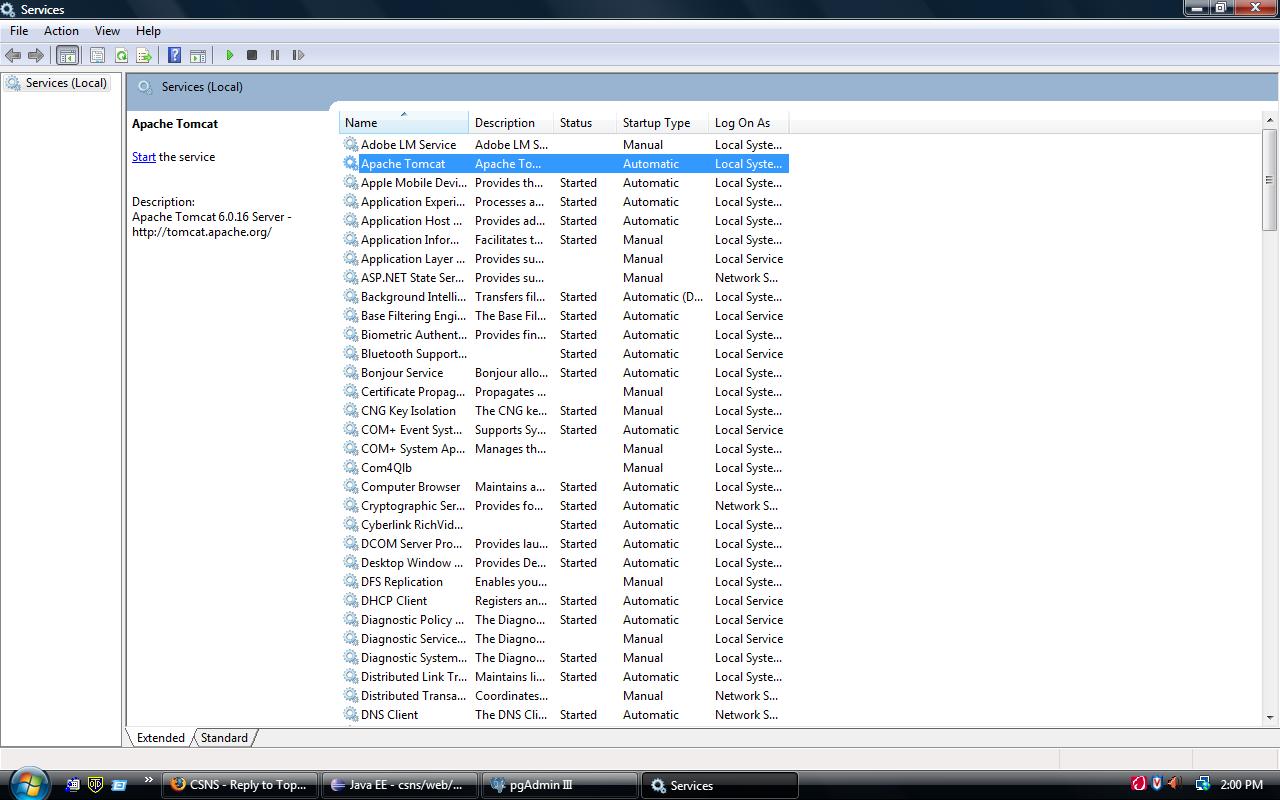Toggle the Show/Hide Action Pane button
The image size is (1280, 800).
198,55
